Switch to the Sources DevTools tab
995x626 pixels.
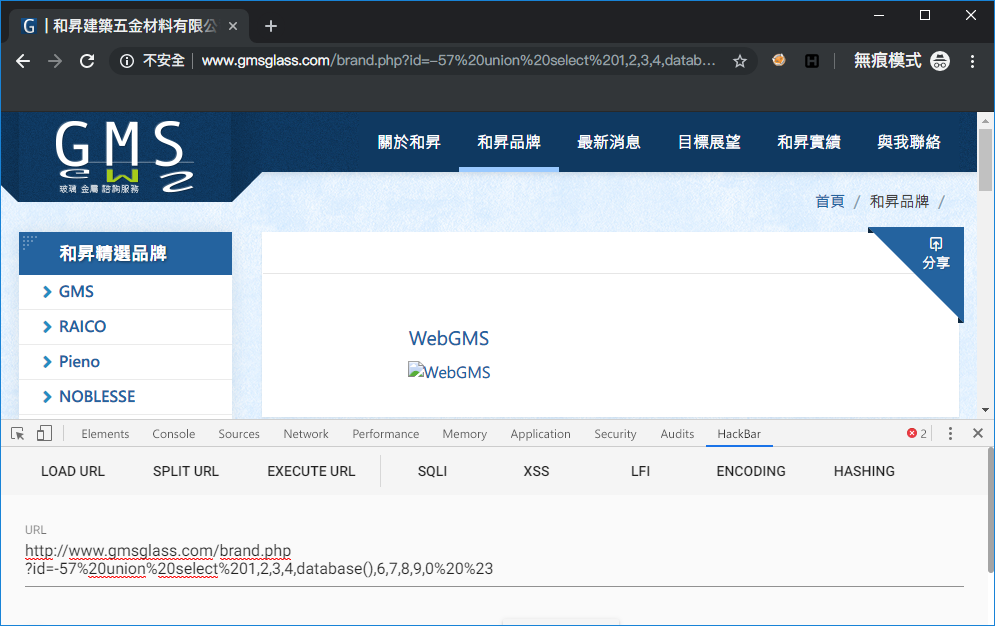(239, 434)
